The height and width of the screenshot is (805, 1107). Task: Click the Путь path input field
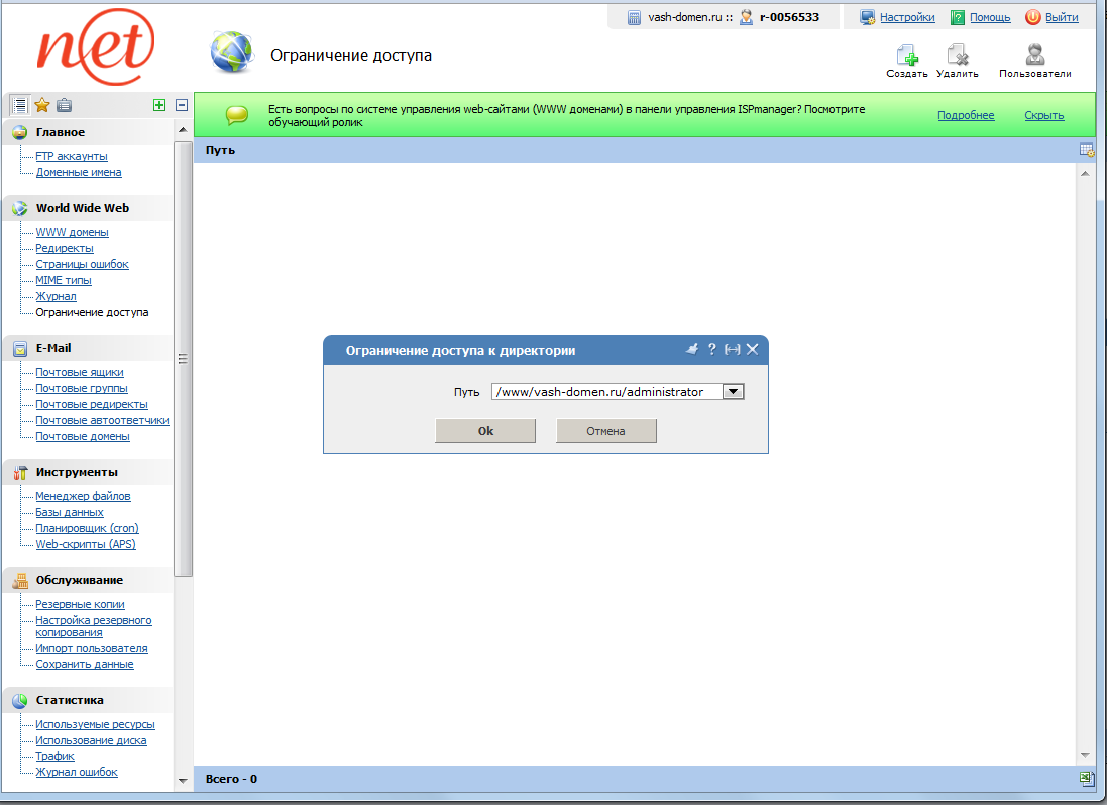(606, 392)
